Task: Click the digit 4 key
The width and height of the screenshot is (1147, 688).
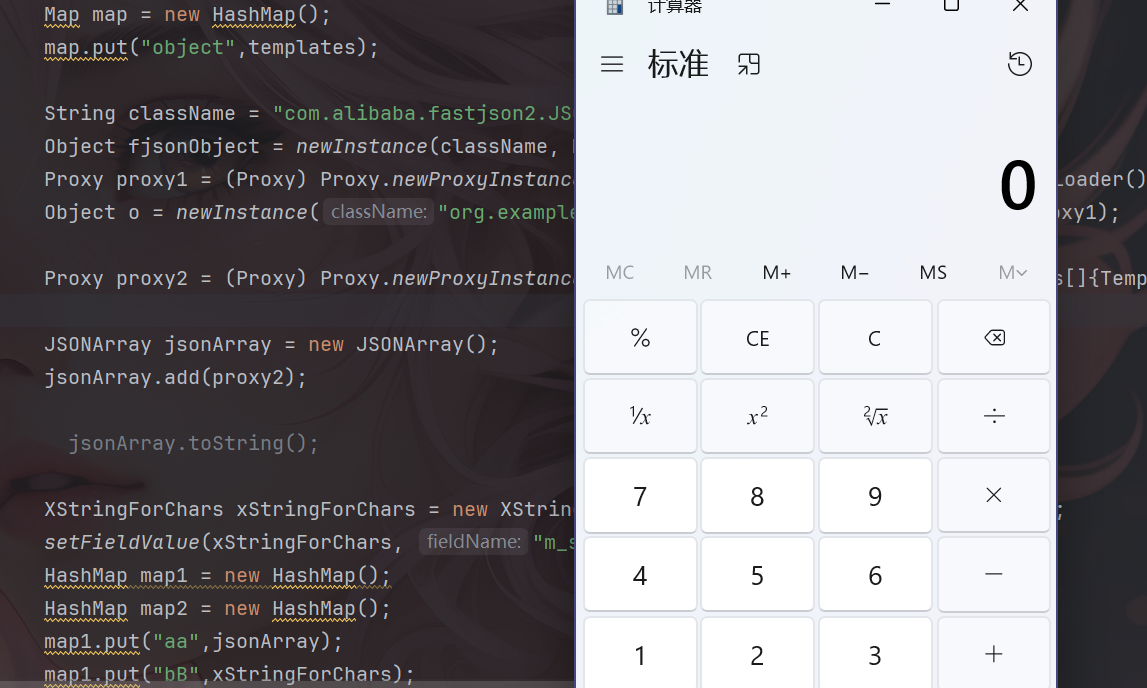Action: click(640, 574)
